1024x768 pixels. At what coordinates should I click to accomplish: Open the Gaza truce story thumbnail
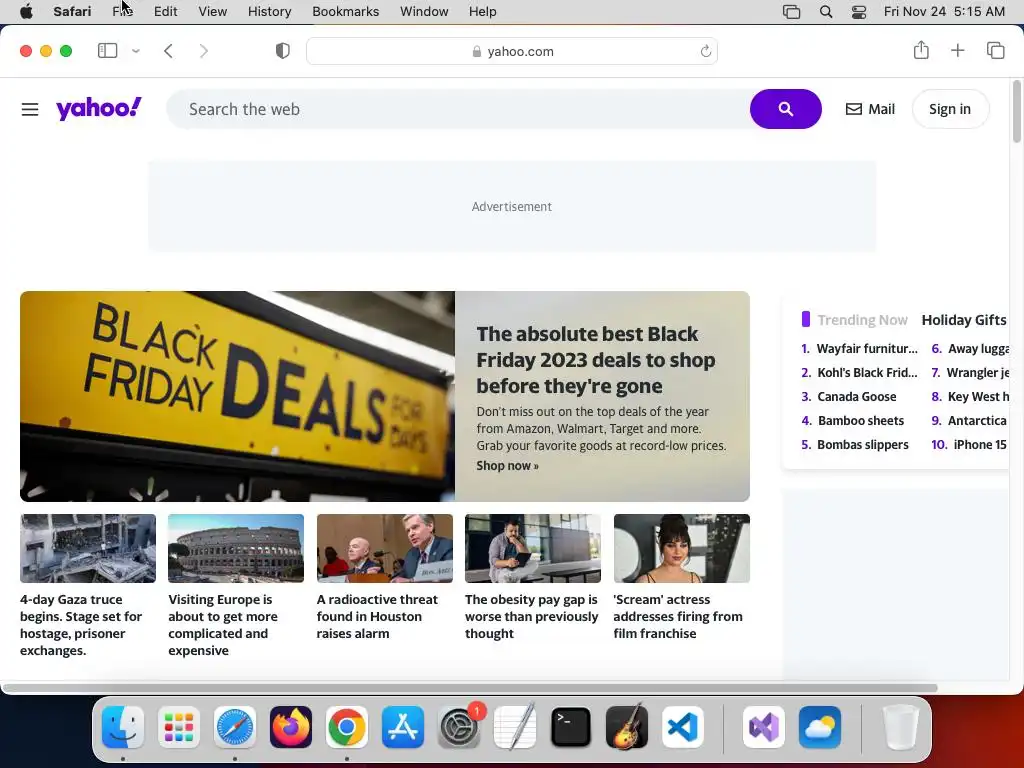pyautogui.click(x=88, y=548)
